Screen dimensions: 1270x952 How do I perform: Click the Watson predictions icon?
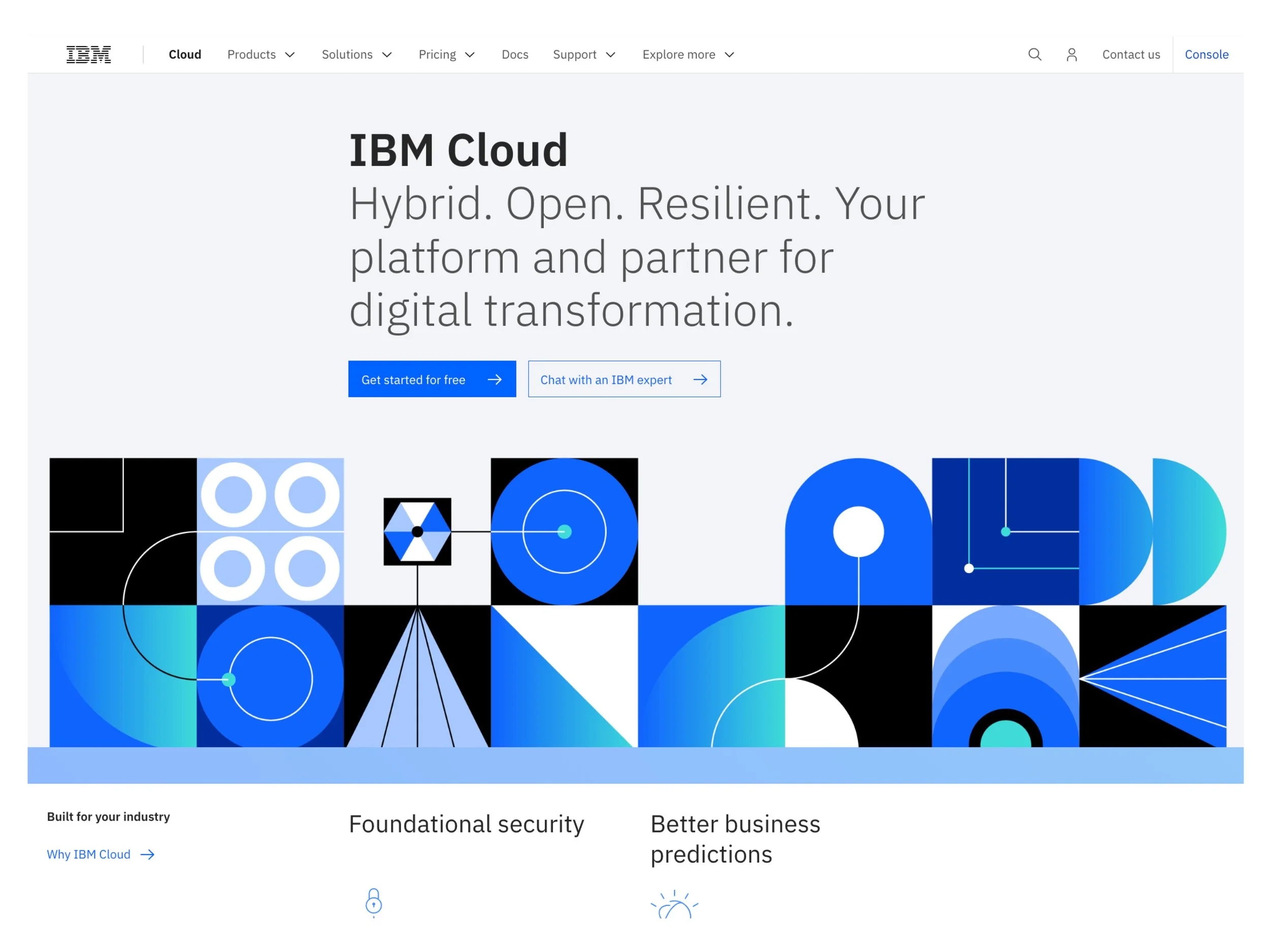coord(675,904)
